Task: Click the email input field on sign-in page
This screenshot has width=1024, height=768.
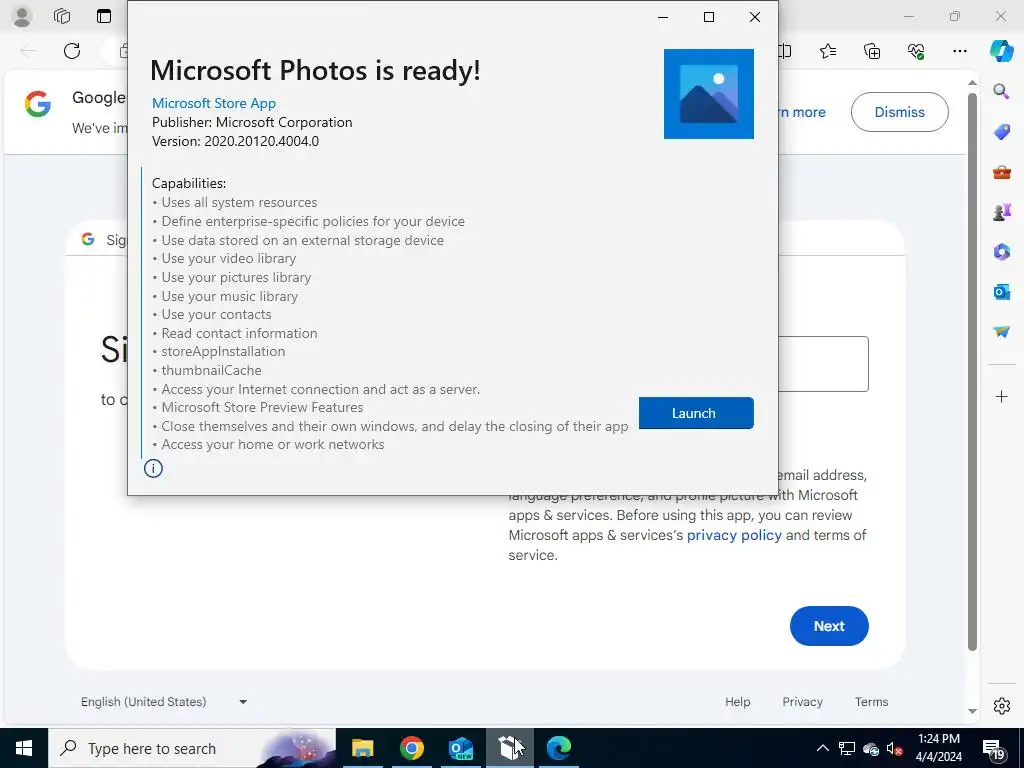Action: point(823,364)
